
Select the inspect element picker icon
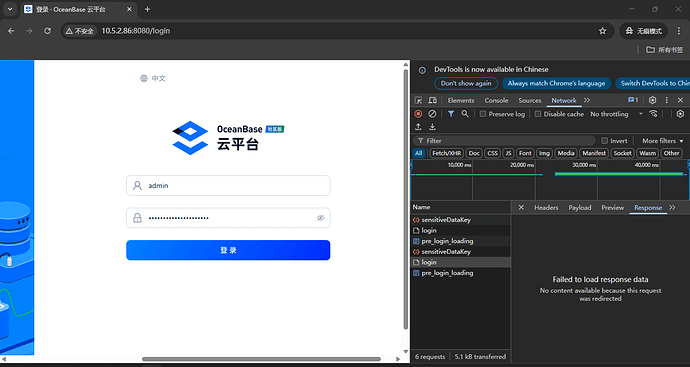(x=418, y=100)
